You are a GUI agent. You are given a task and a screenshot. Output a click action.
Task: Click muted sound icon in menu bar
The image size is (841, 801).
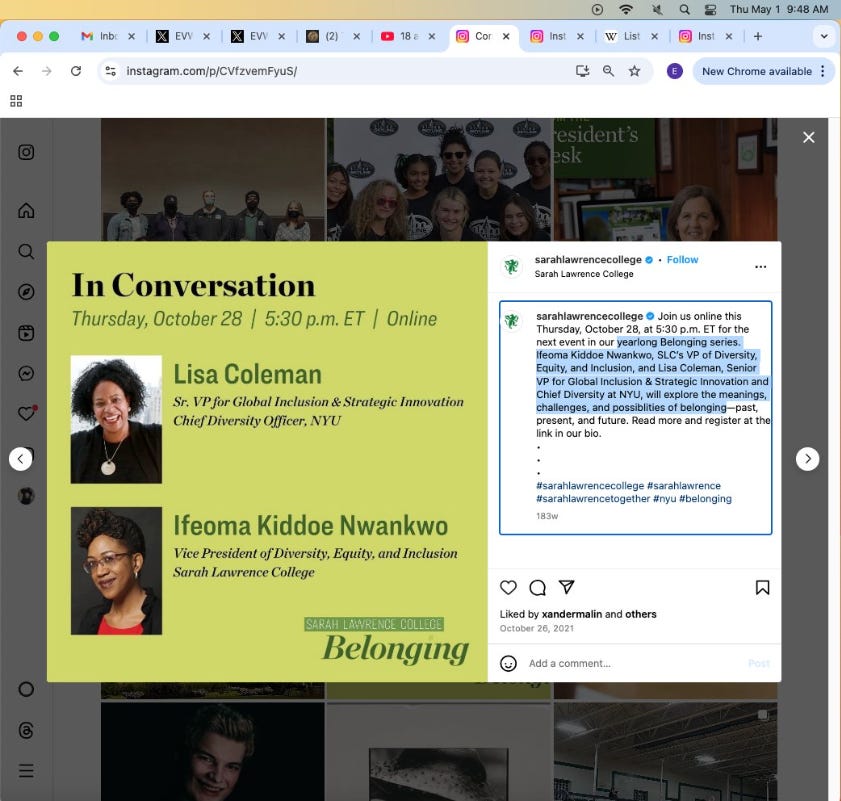click(x=657, y=9)
